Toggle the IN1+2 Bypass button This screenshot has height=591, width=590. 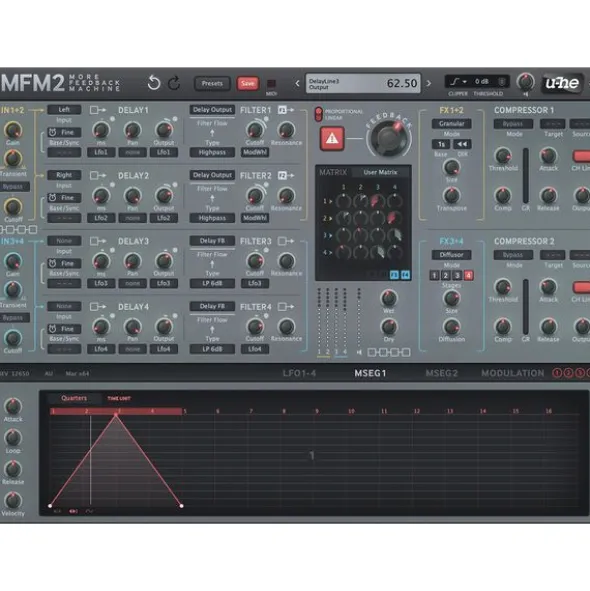click(x=14, y=187)
